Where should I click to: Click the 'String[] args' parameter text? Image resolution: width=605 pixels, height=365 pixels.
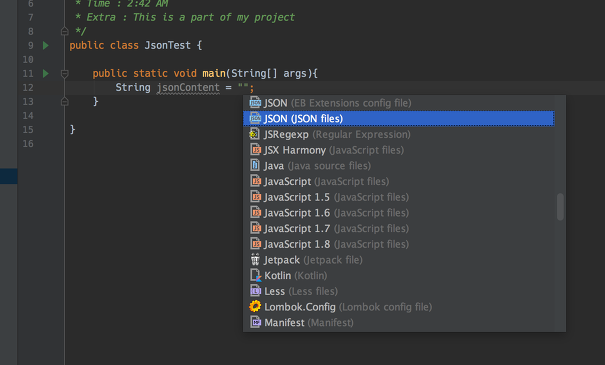(x=269, y=73)
